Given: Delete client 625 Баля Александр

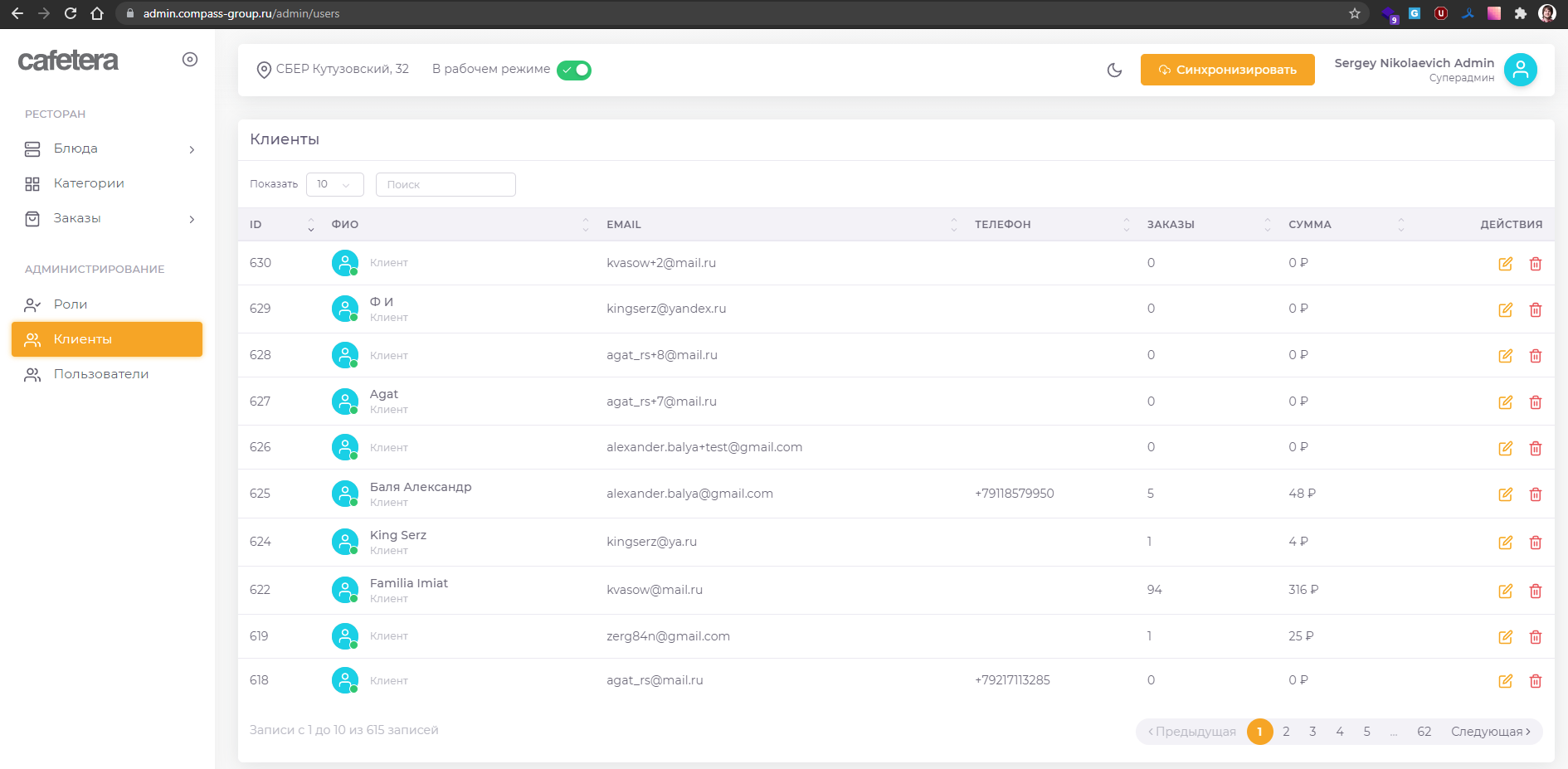Looking at the screenshot, I should coord(1535,494).
